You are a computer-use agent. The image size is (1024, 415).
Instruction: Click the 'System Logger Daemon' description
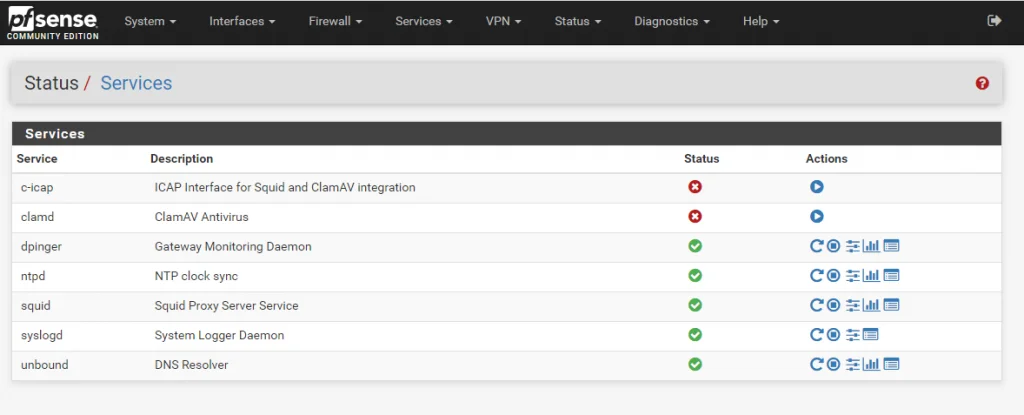219,335
